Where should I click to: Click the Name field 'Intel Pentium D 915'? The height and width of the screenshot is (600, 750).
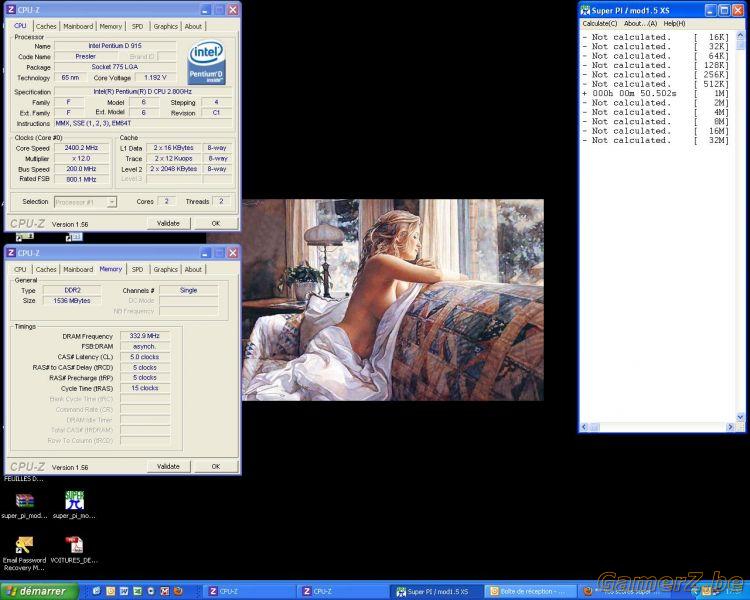(x=115, y=46)
